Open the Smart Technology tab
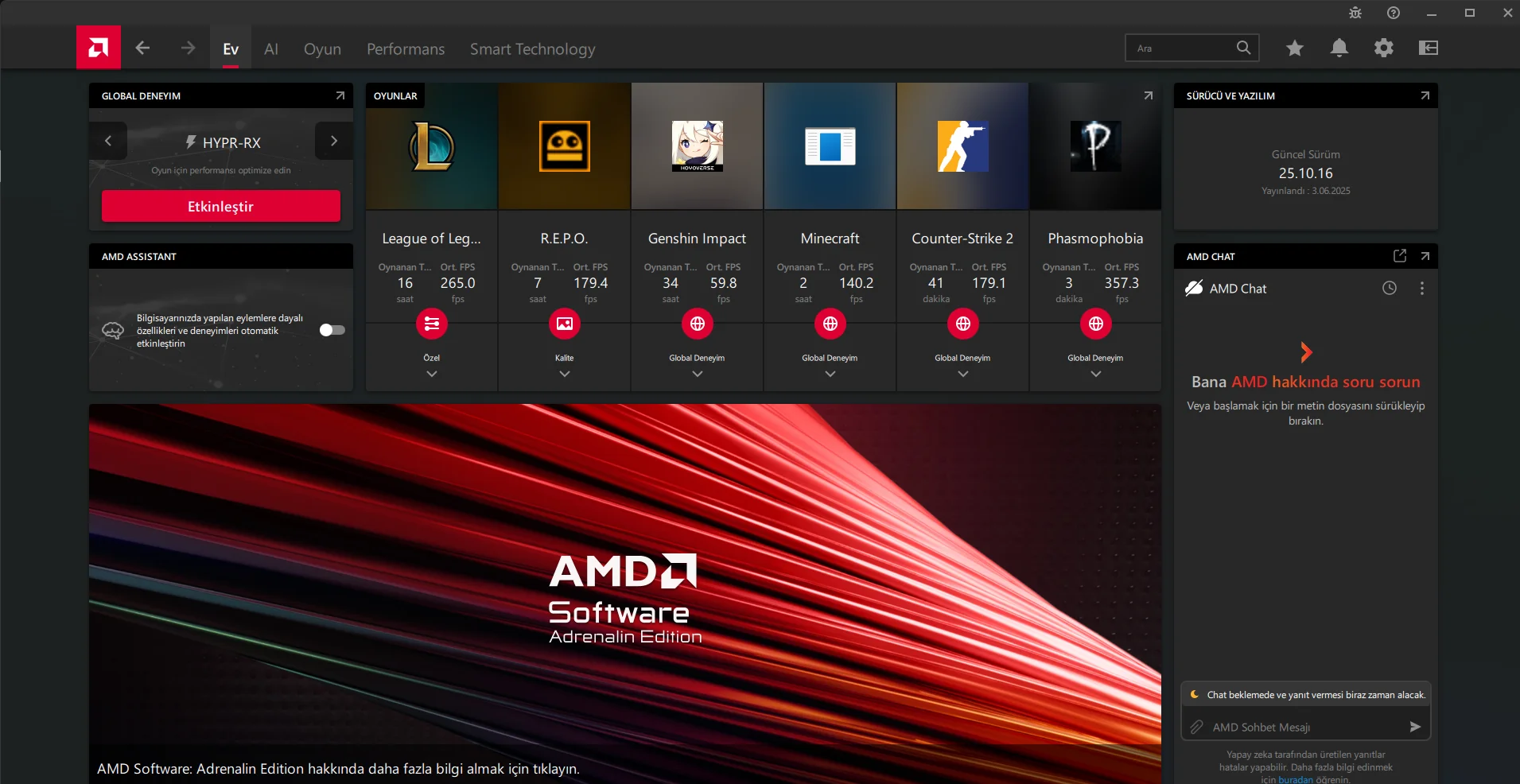The width and height of the screenshot is (1520, 784). [x=532, y=49]
